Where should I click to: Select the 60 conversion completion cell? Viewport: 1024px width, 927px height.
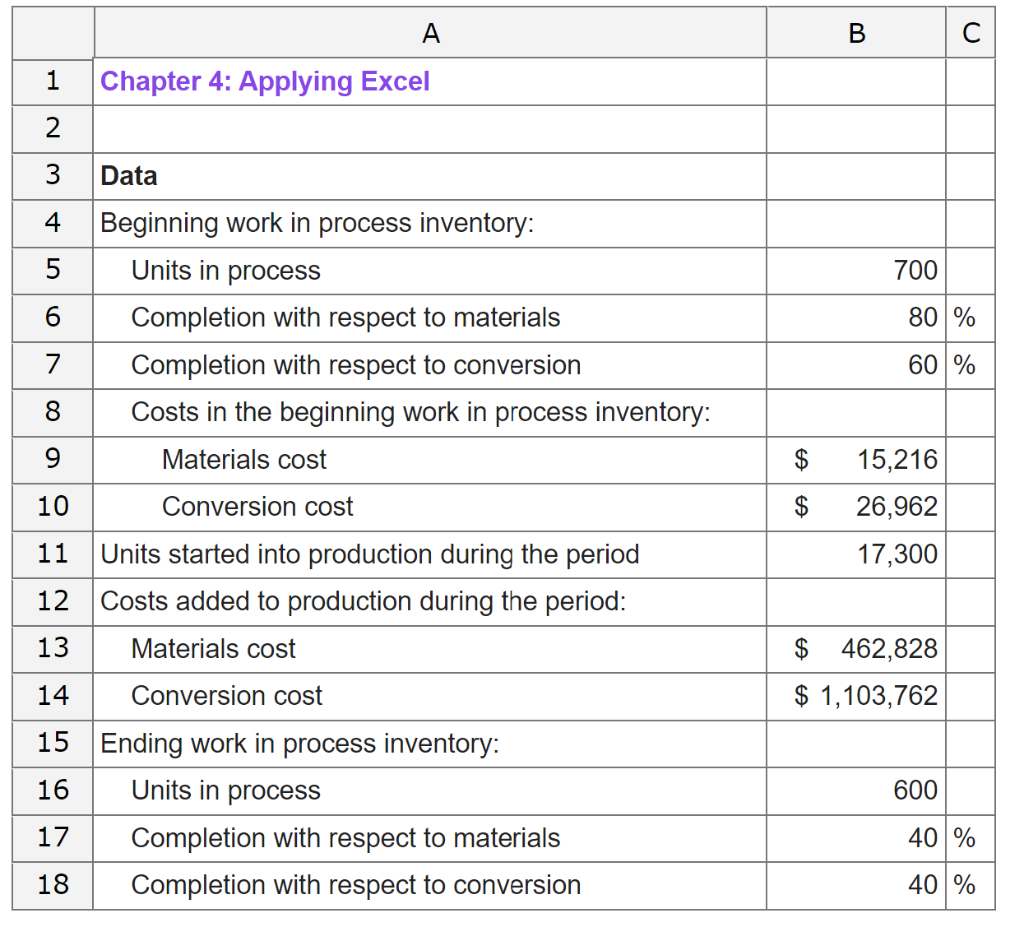tap(856, 365)
